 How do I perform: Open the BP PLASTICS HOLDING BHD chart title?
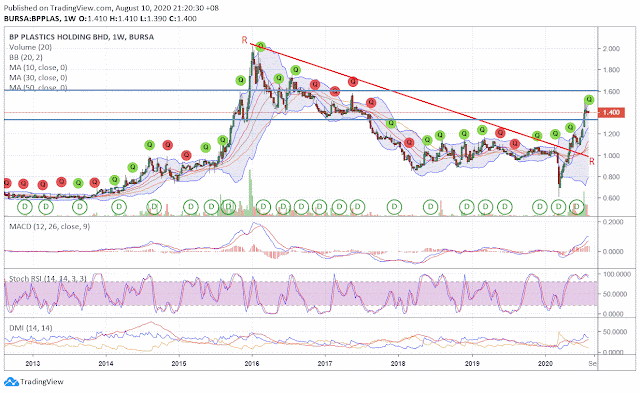point(82,37)
